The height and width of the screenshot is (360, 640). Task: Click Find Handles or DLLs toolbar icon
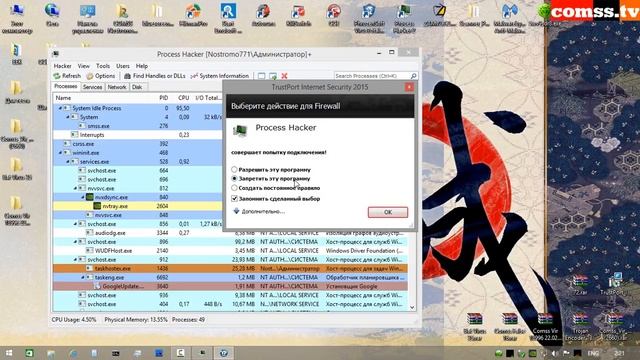(127, 76)
